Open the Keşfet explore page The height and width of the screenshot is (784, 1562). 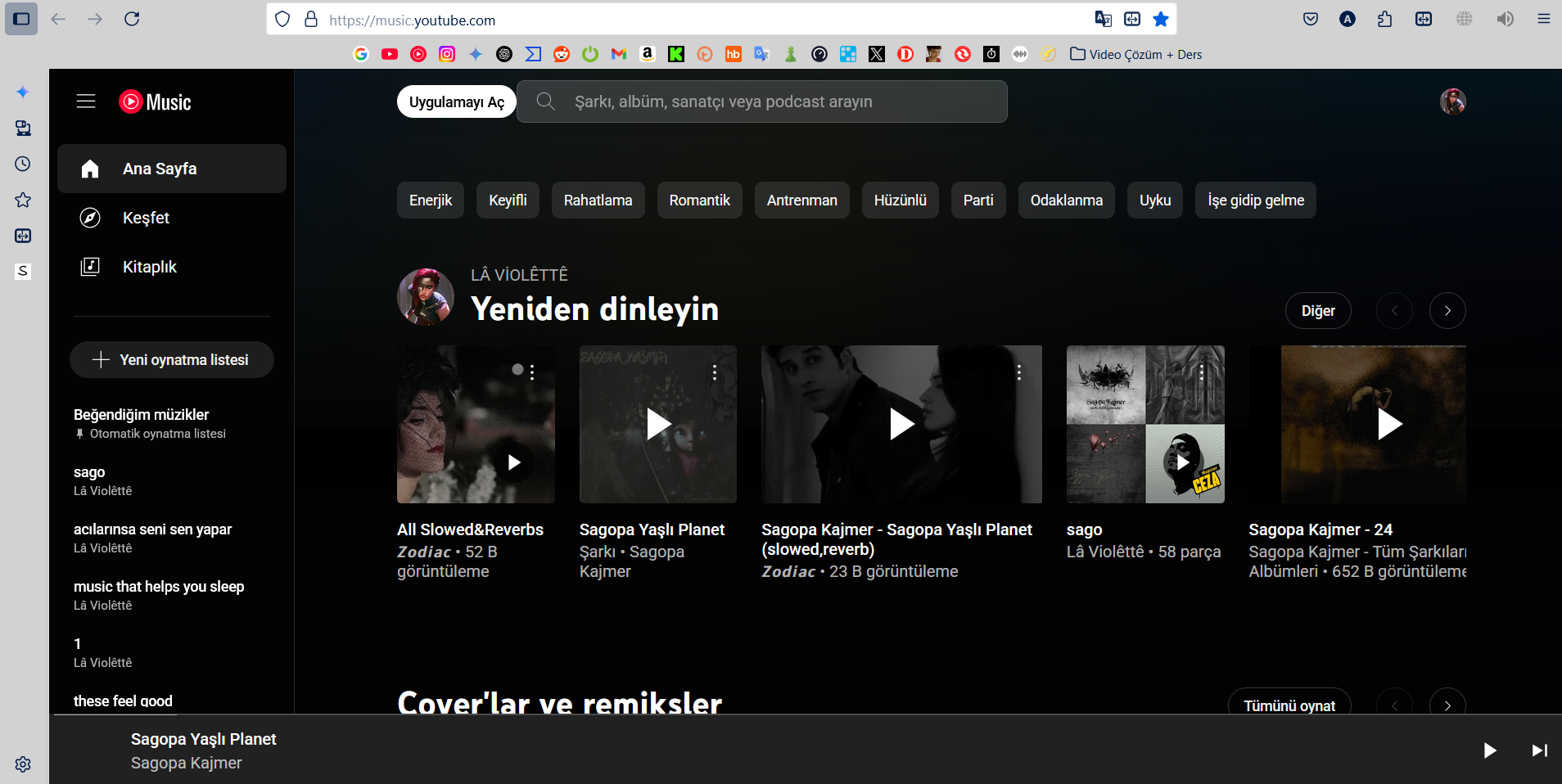point(146,218)
